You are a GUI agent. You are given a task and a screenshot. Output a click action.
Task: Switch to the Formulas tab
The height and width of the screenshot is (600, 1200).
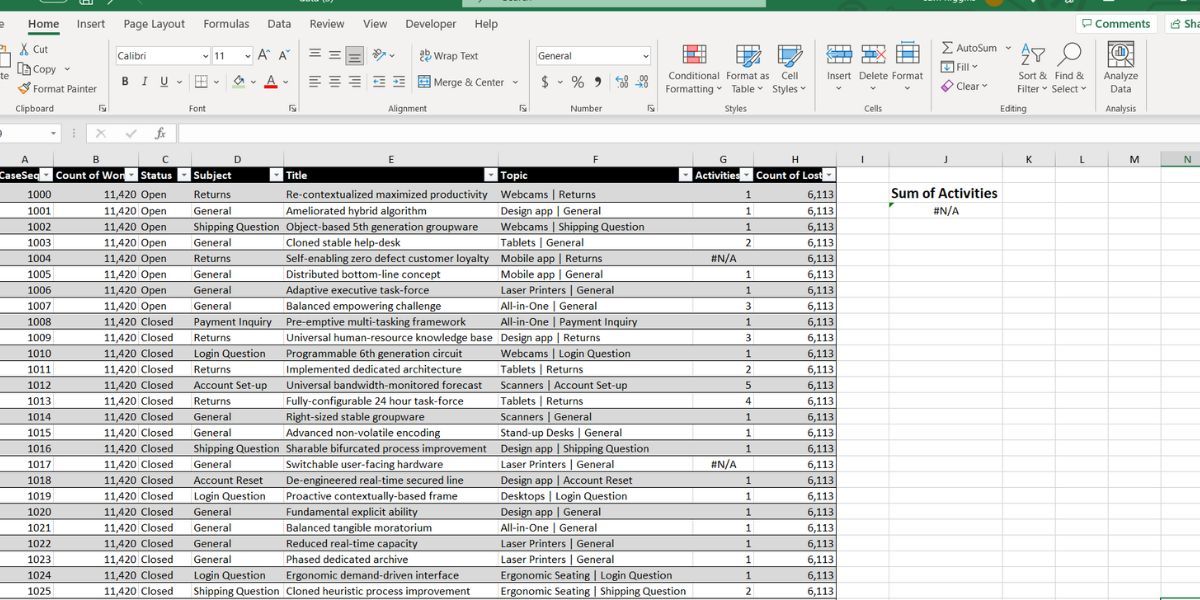[x=226, y=24]
